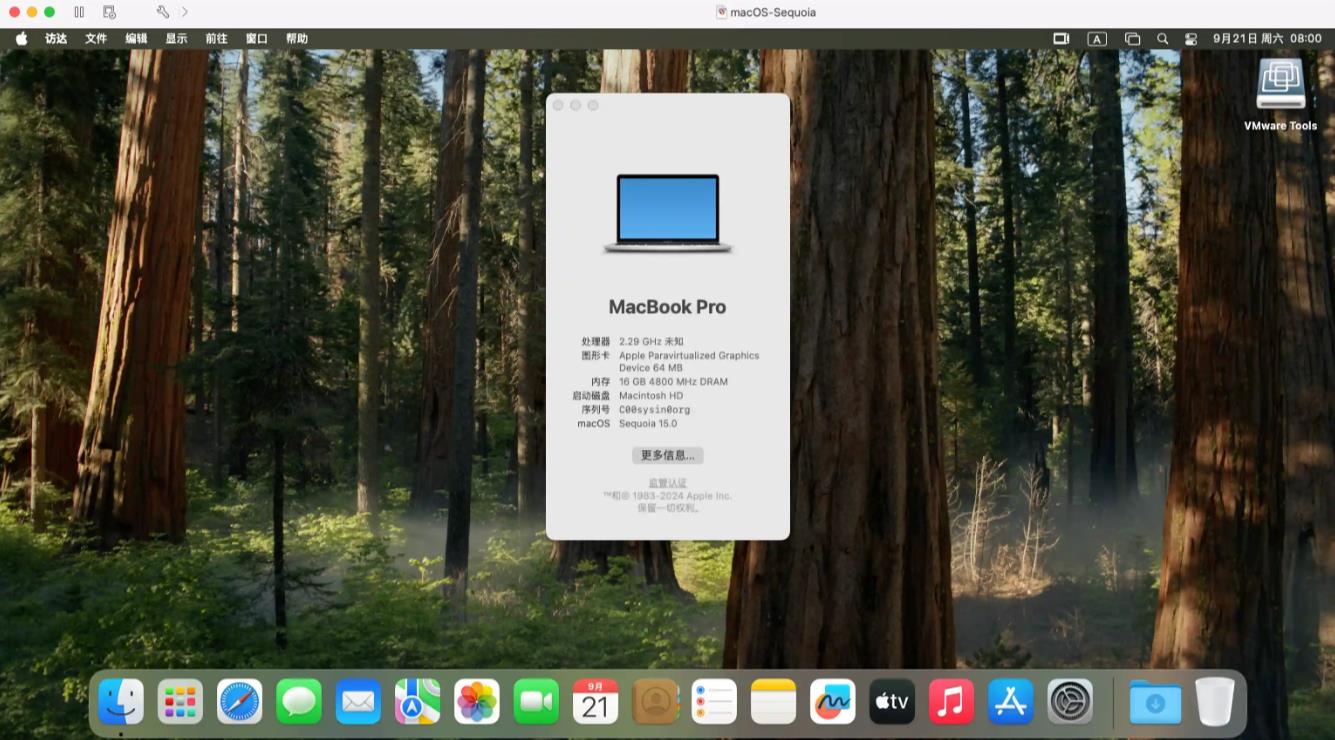Close the About This Mac window

[x=558, y=105]
